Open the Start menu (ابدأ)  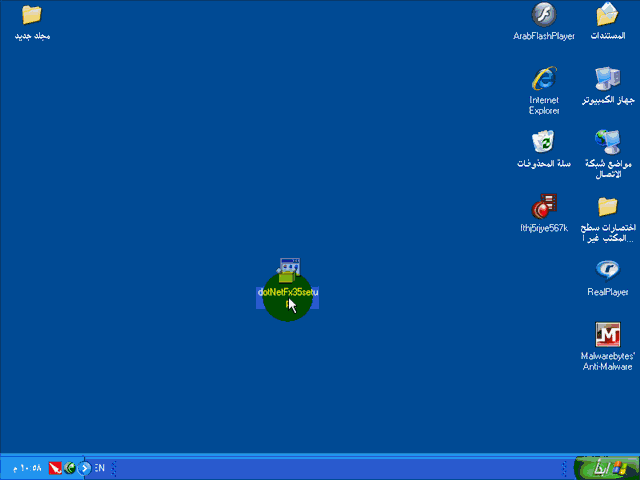606,468
